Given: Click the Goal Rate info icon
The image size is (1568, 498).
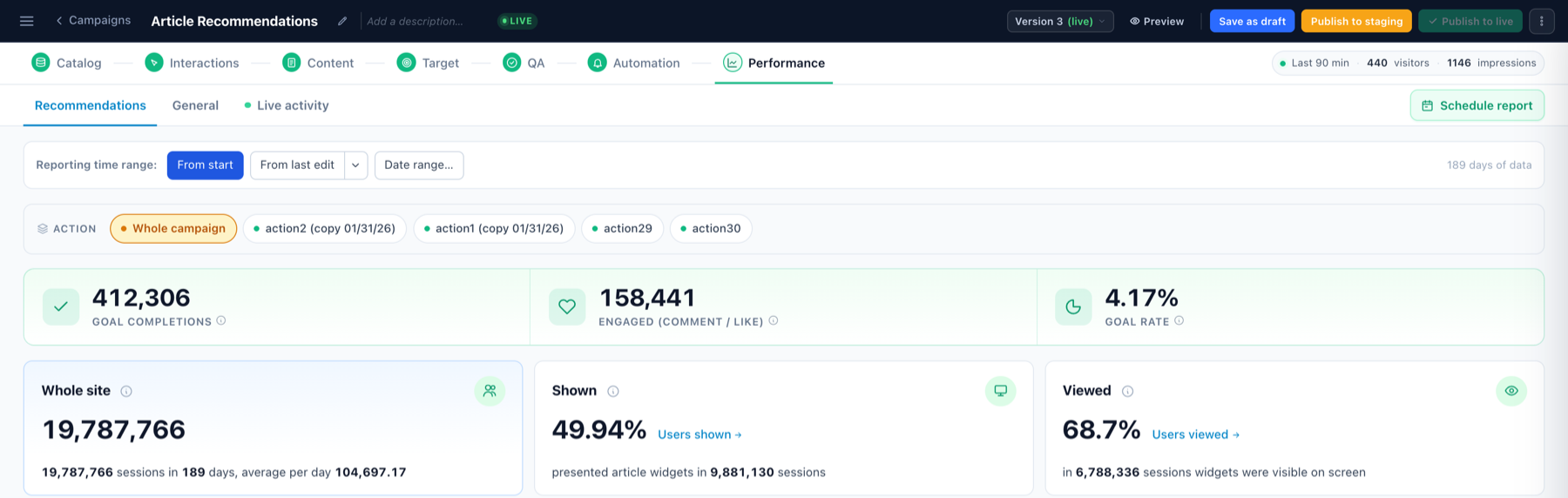Looking at the screenshot, I should [x=1179, y=320].
